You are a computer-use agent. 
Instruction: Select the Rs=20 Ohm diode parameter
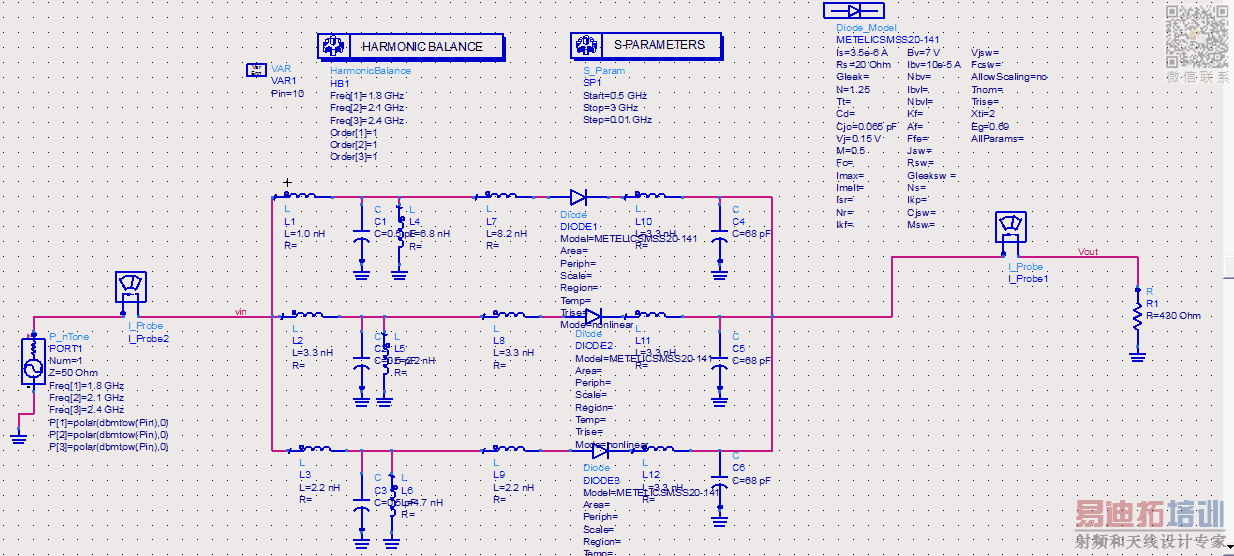[x=861, y=64]
